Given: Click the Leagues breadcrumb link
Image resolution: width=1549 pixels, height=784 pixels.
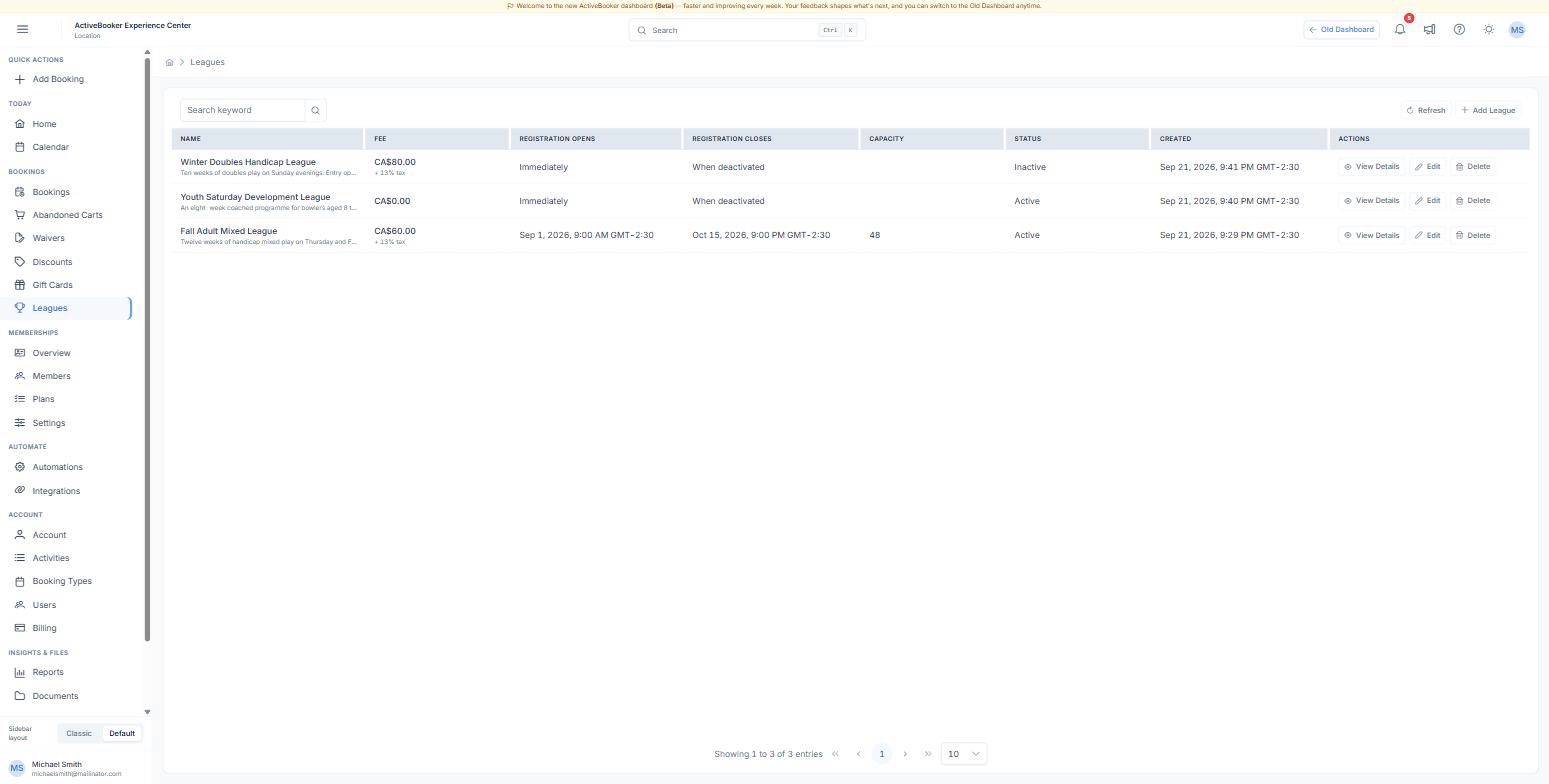Looking at the screenshot, I should pos(207,62).
